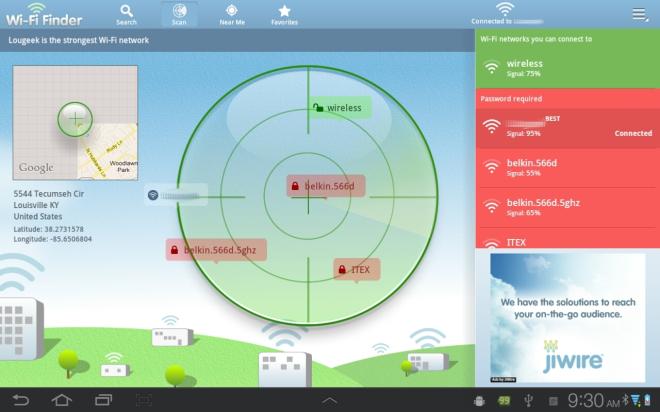
Task: Tap the green 99 status bar icon
Action: (504, 401)
